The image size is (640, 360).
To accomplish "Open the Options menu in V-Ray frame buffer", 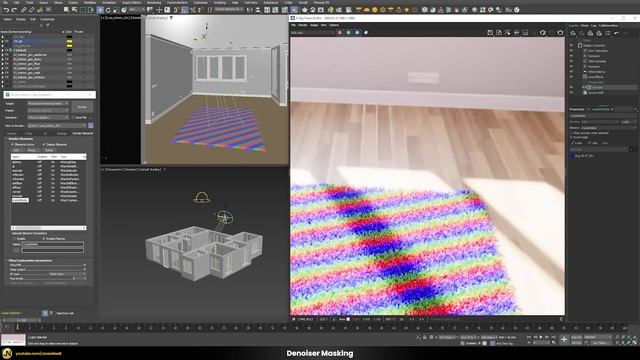I will tap(334, 25).
